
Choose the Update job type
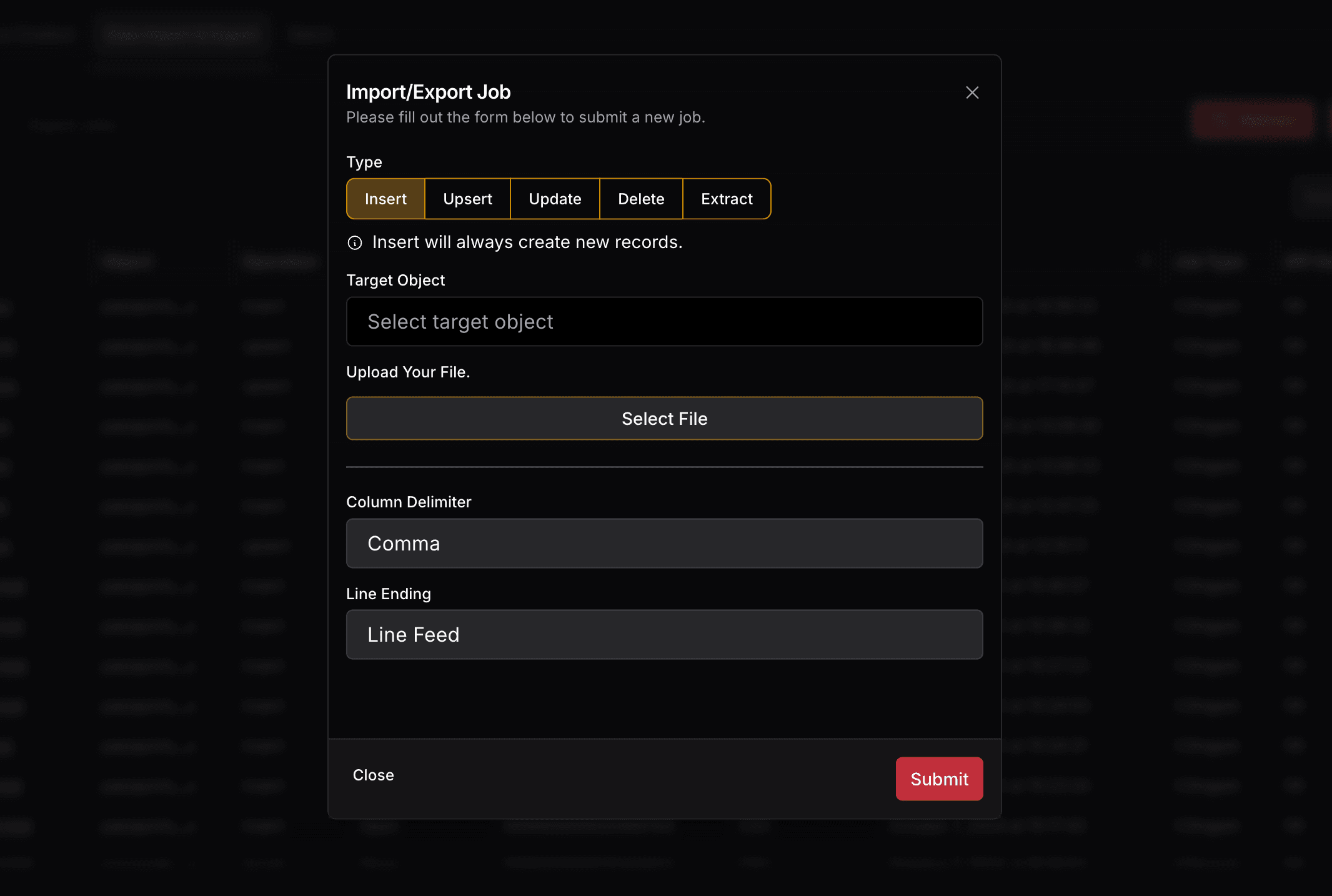pos(555,199)
